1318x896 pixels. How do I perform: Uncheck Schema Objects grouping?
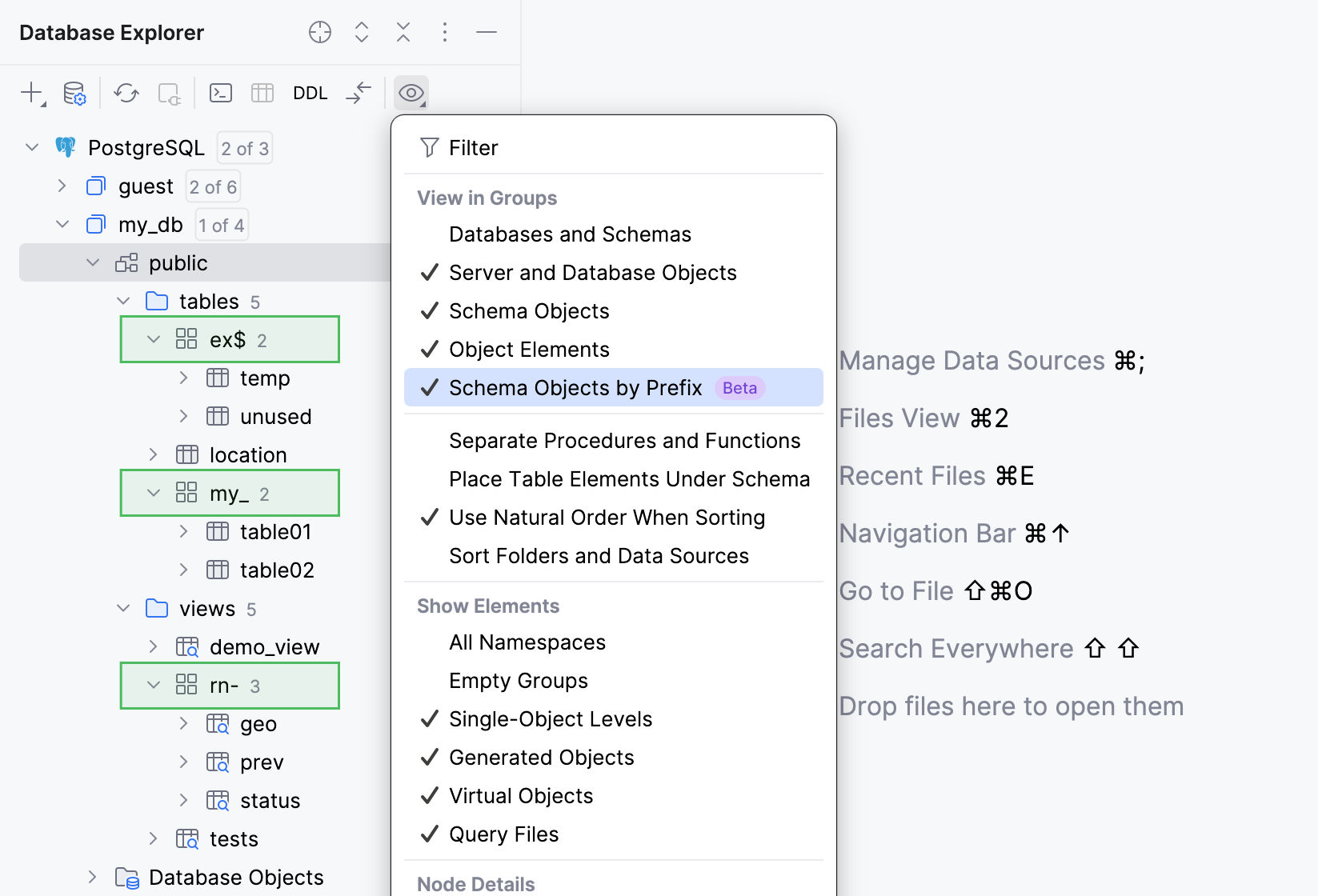pos(614,311)
